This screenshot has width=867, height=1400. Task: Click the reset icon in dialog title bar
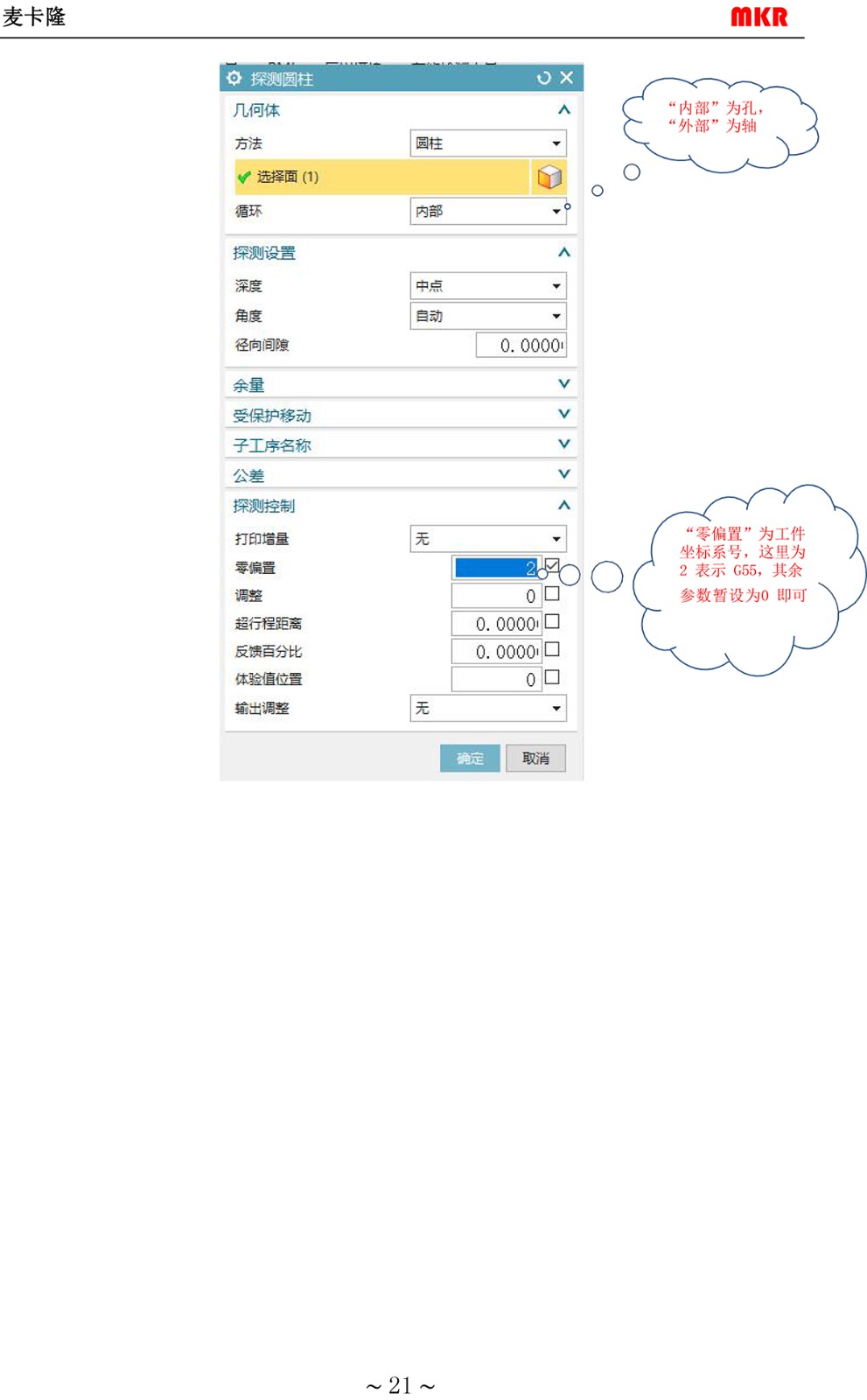coord(544,78)
